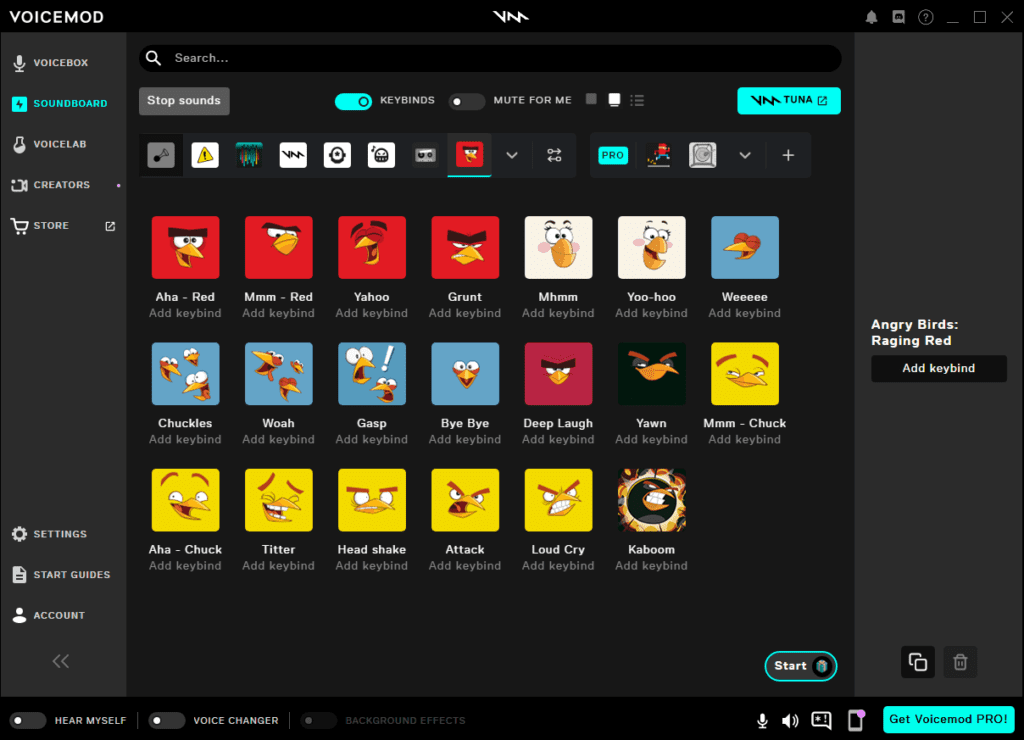Open the gray turntable soundboard category

(x=703, y=155)
